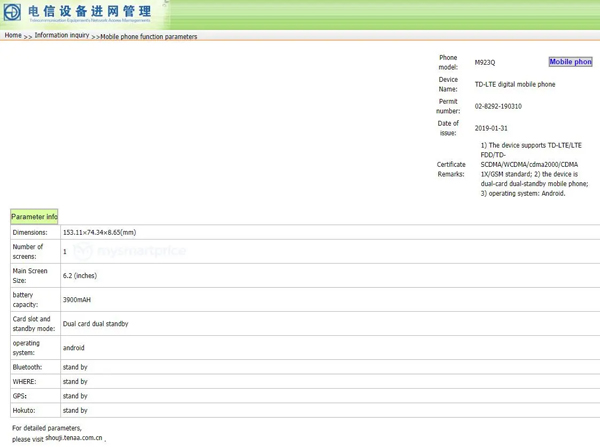Click the WHERE stand by value
Viewport: 600px width, 447px height.
click(x=75, y=382)
